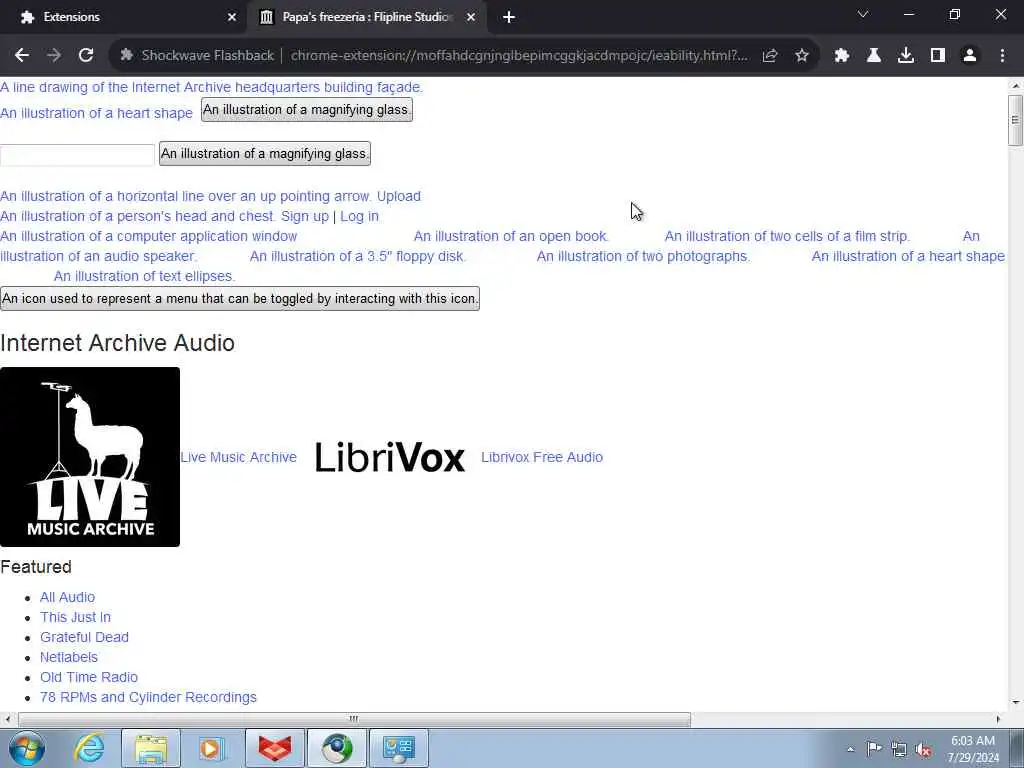Toggle the side panel icon
Image resolution: width=1024 pixels, height=768 pixels.
pyautogui.click(x=938, y=56)
